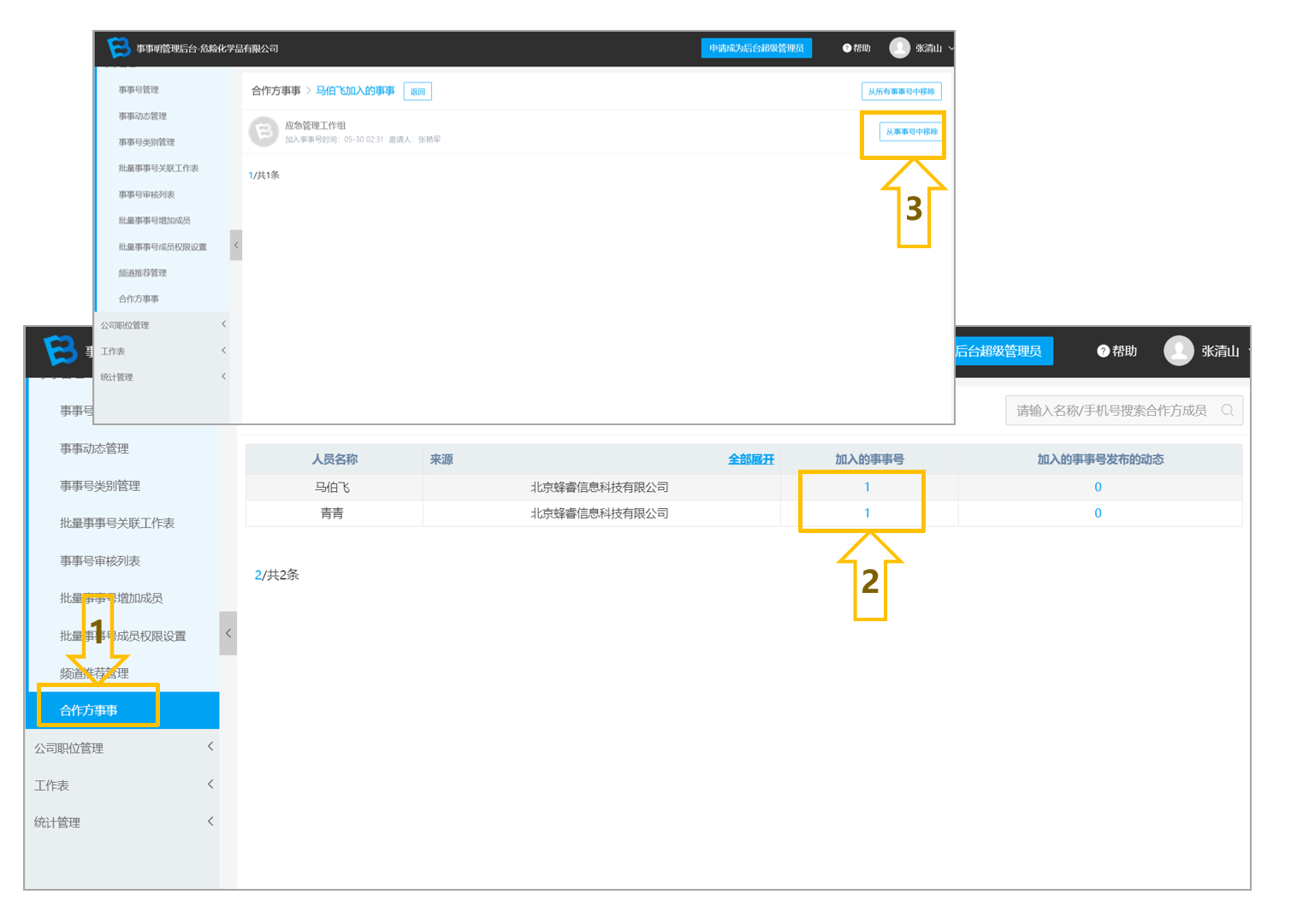Open 事事号审核列表 in the lower sidebar
Viewport: 1291px width, 924px height.
click(x=100, y=561)
